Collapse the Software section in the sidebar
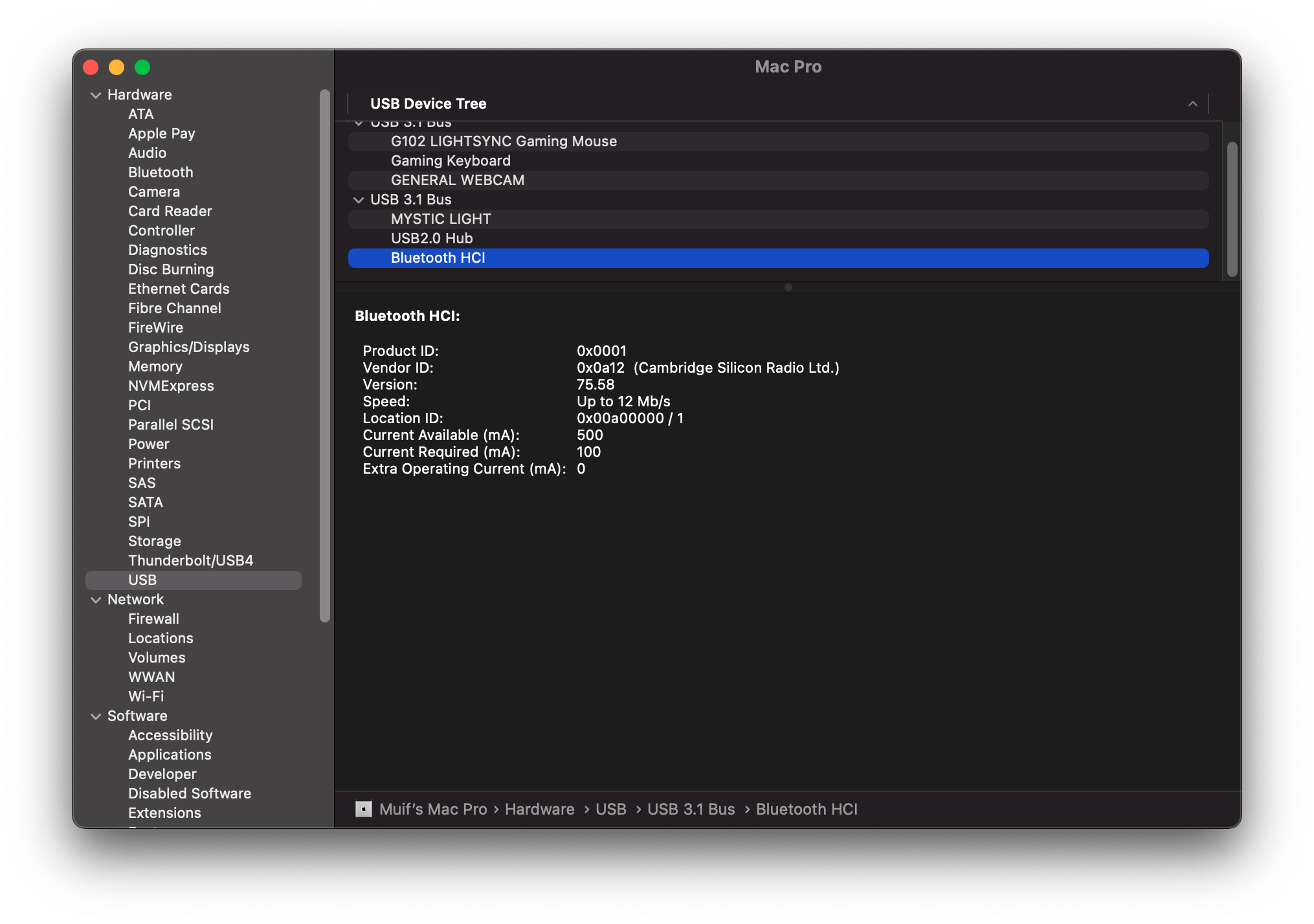This screenshot has width=1314, height=924. (96, 716)
